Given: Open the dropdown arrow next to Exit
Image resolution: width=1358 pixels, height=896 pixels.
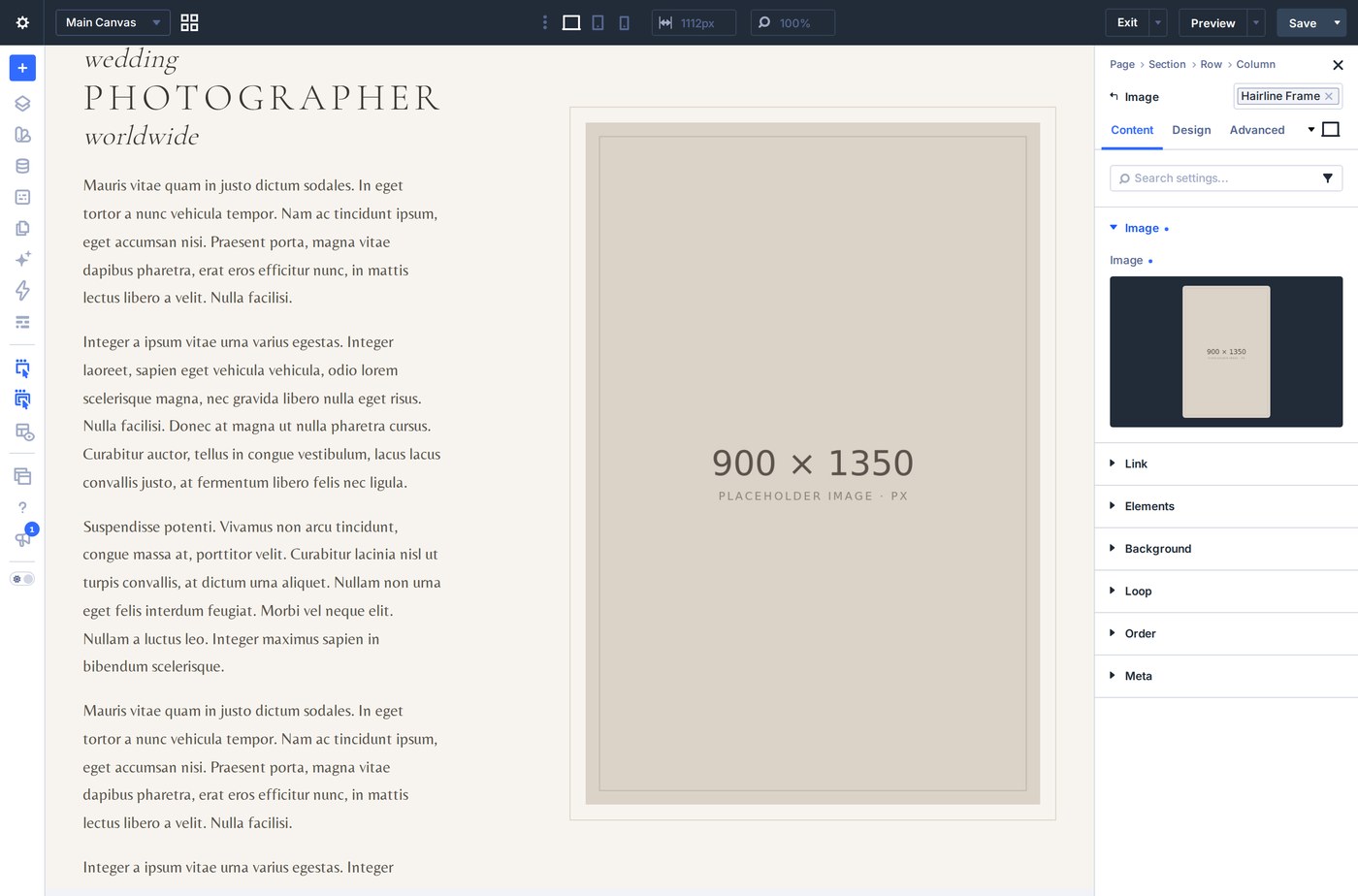Looking at the screenshot, I should point(1158,22).
